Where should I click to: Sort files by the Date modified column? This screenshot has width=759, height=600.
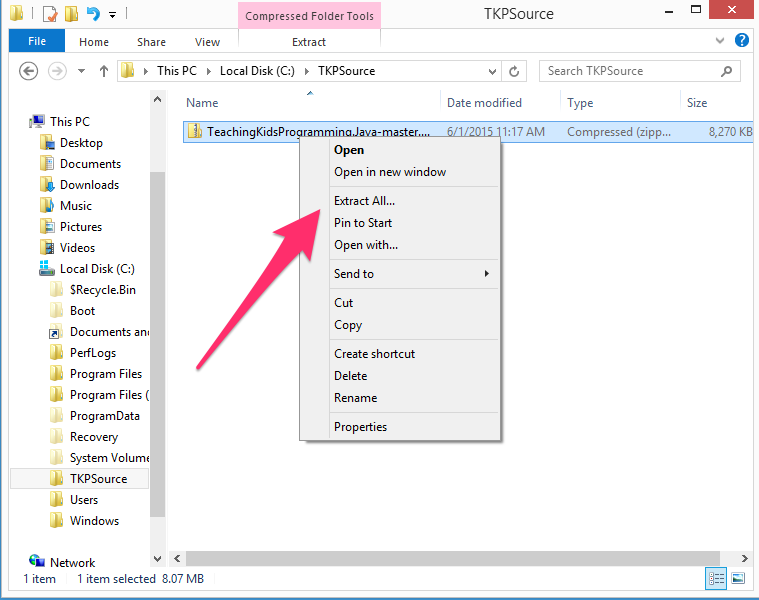(x=484, y=103)
